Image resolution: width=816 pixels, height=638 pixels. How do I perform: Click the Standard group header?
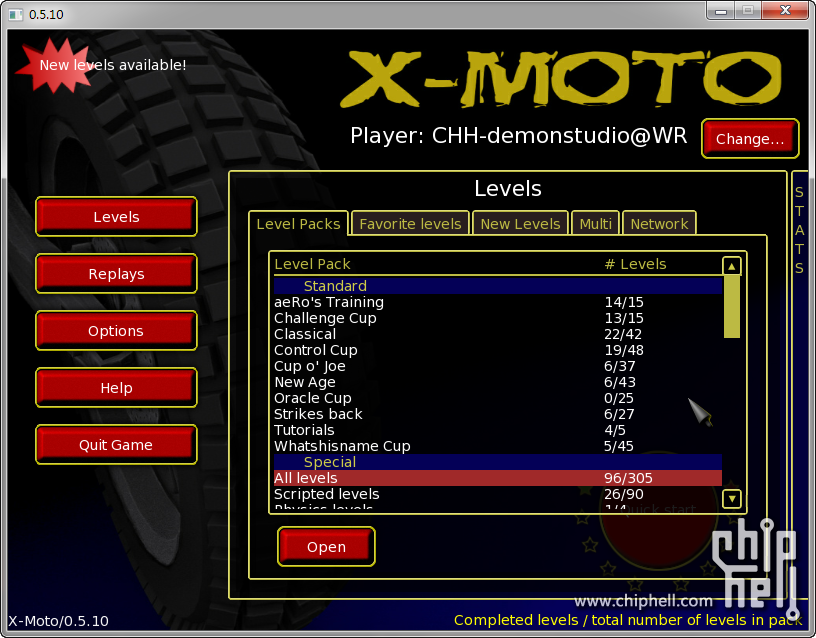click(x=498, y=286)
